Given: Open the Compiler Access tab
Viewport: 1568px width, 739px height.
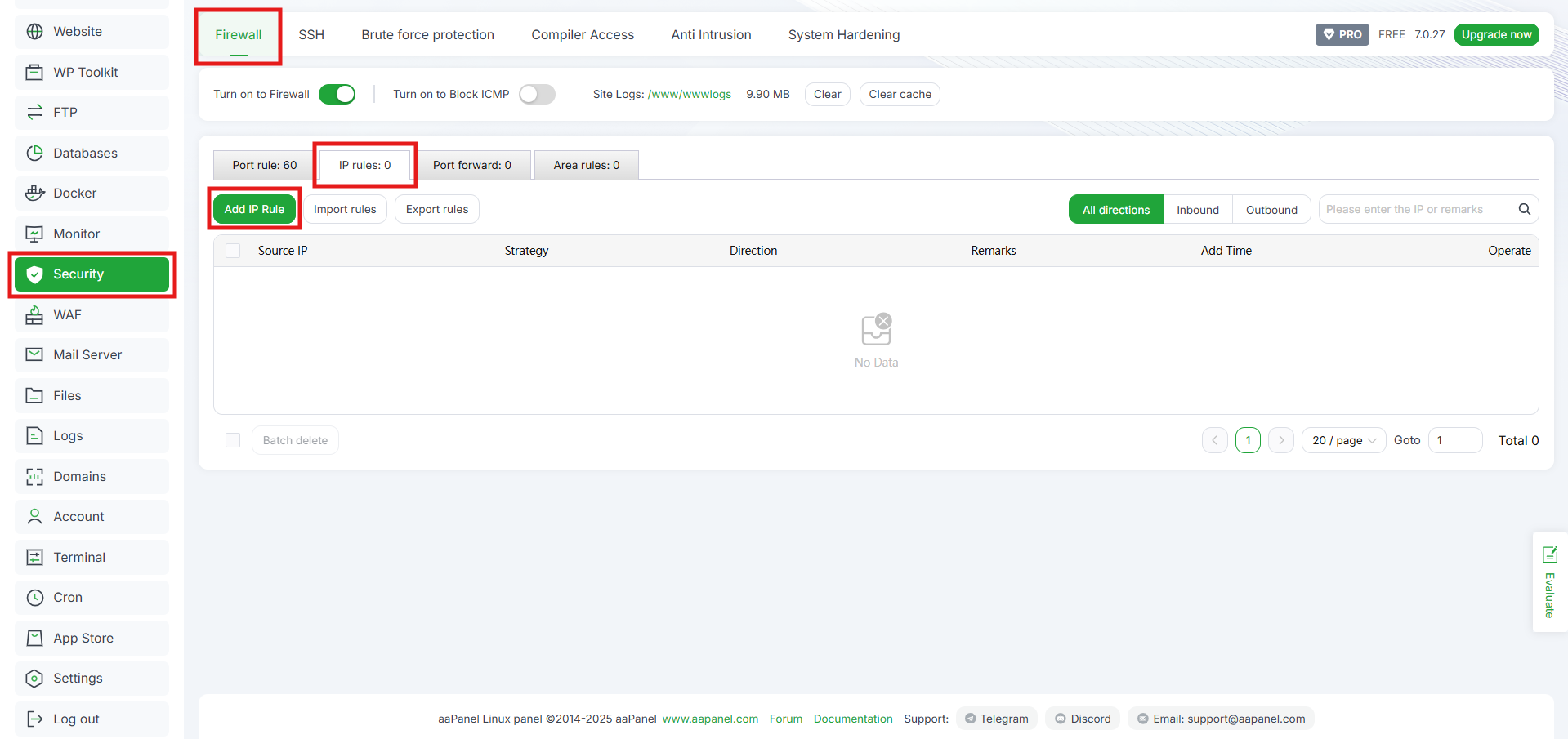Looking at the screenshot, I should coord(583,35).
